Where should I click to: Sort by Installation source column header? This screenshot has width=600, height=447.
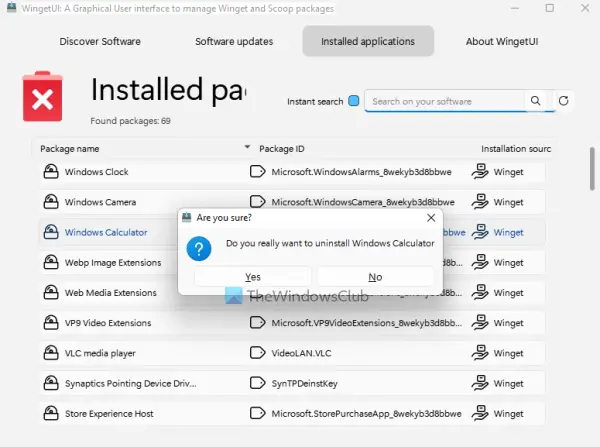(x=516, y=149)
